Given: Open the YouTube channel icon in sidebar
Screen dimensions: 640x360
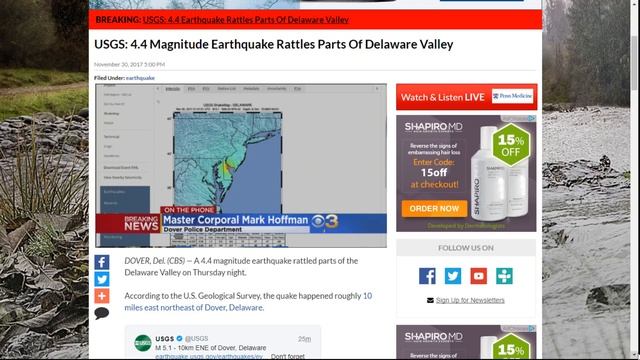Looking at the screenshot, I should pos(478,276).
